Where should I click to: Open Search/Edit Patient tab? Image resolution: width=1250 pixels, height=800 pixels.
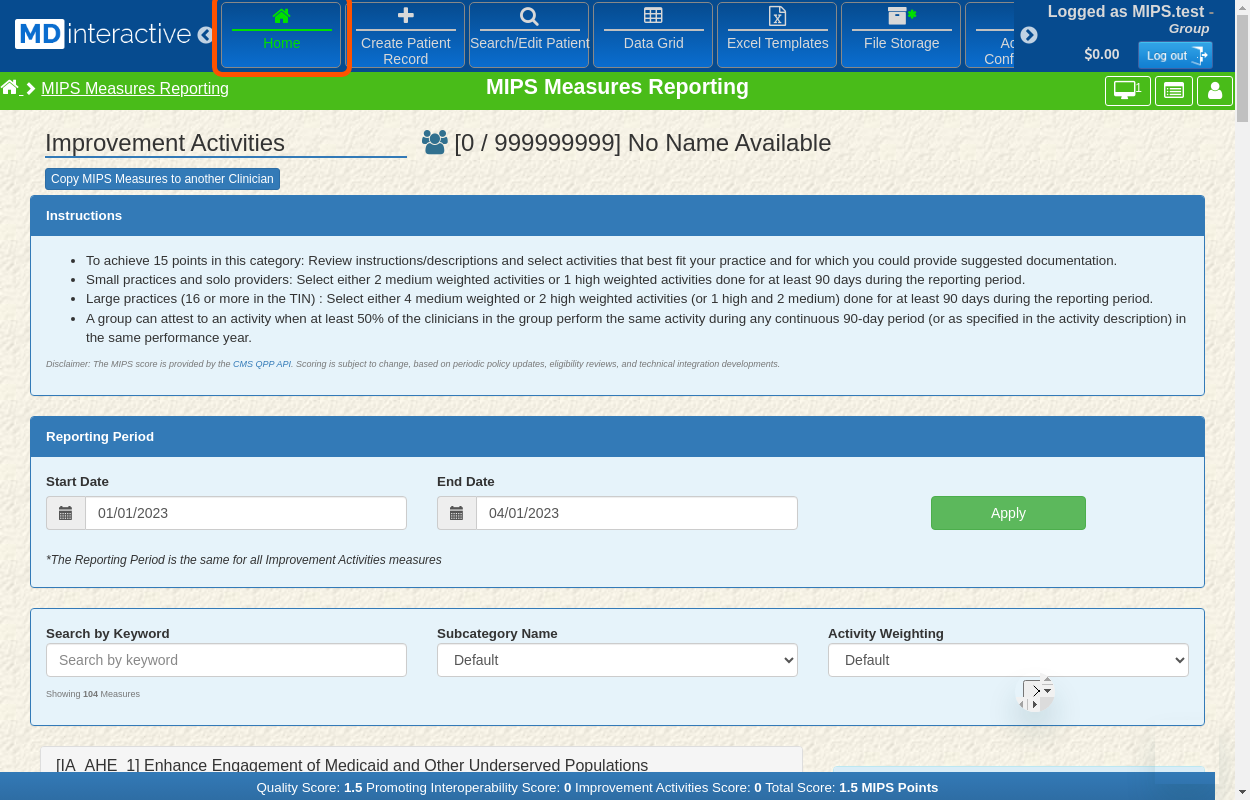pyautogui.click(x=529, y=35)
